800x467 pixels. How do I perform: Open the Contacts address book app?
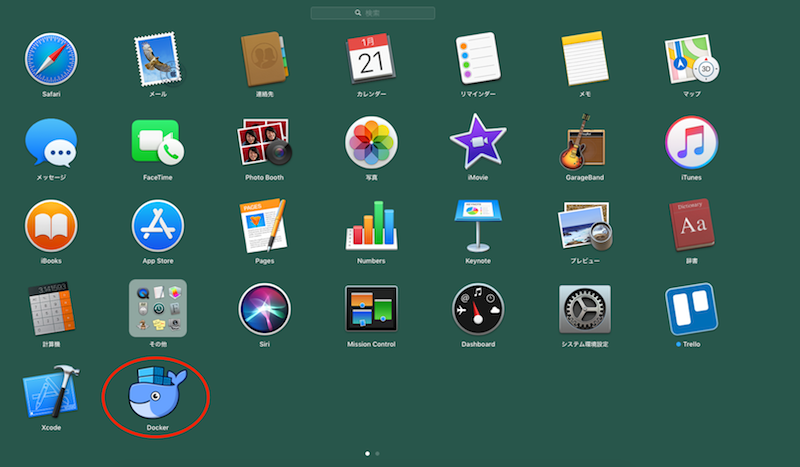click(x=264, y=59)
